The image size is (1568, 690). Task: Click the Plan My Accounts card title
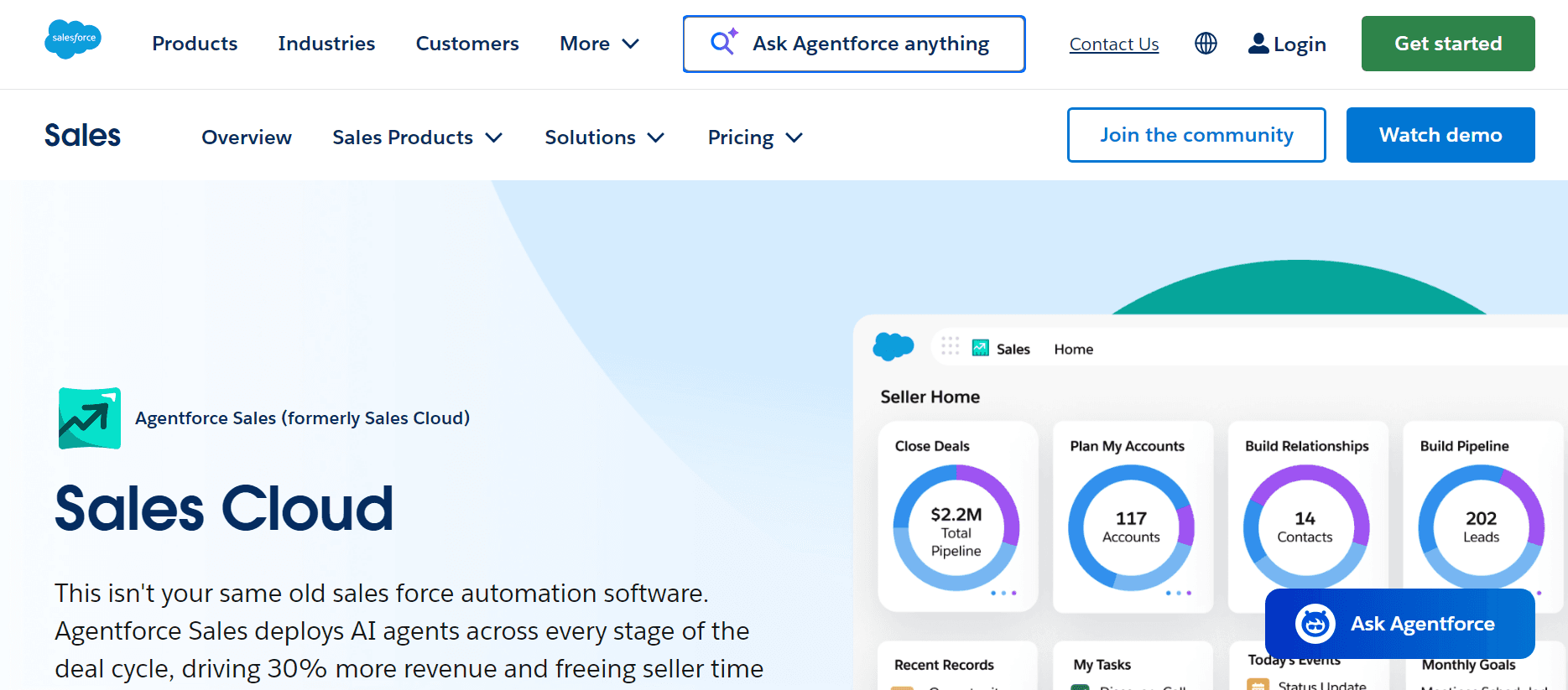click(x=1127, y=446)
